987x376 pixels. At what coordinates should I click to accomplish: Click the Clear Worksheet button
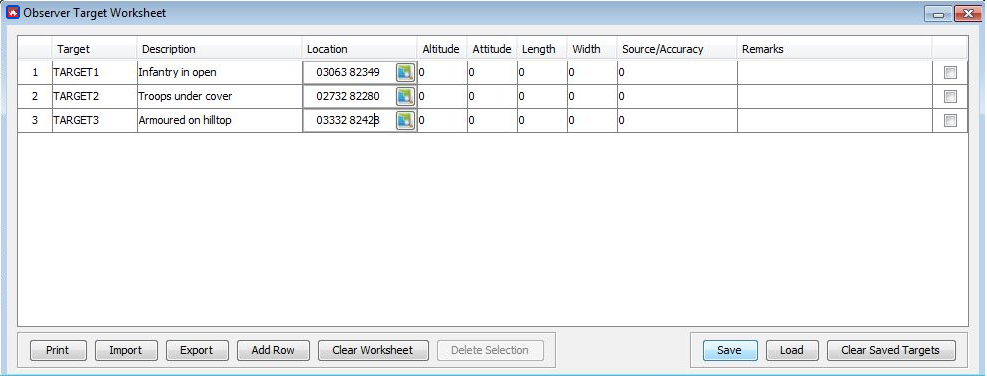[373, 350]
